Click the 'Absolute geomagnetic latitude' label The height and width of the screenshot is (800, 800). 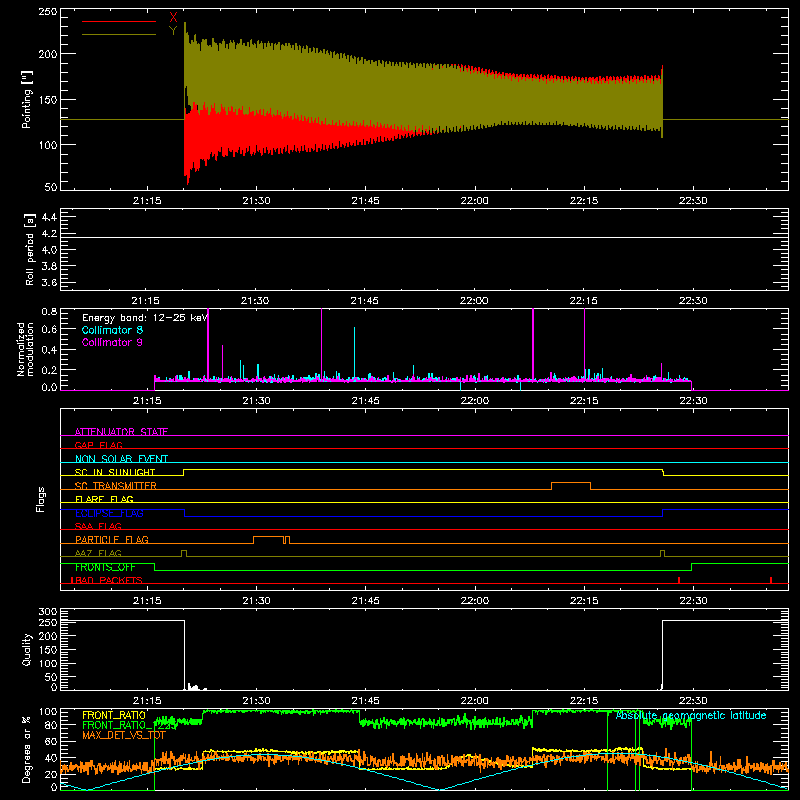click(x=691, y=715)
